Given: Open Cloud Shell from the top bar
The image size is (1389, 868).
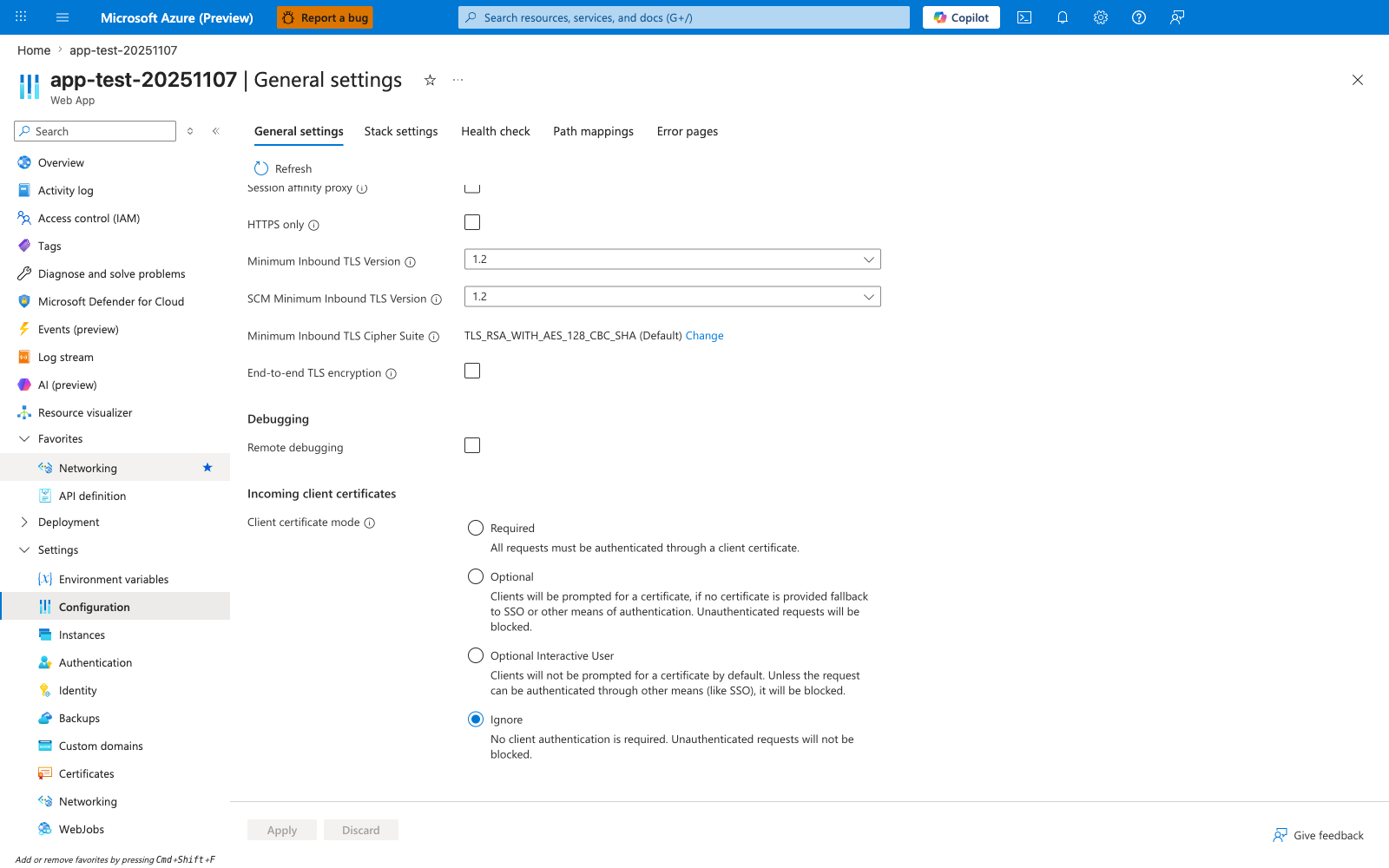Looking at the screenshot, I should [x=1024, y=17].
